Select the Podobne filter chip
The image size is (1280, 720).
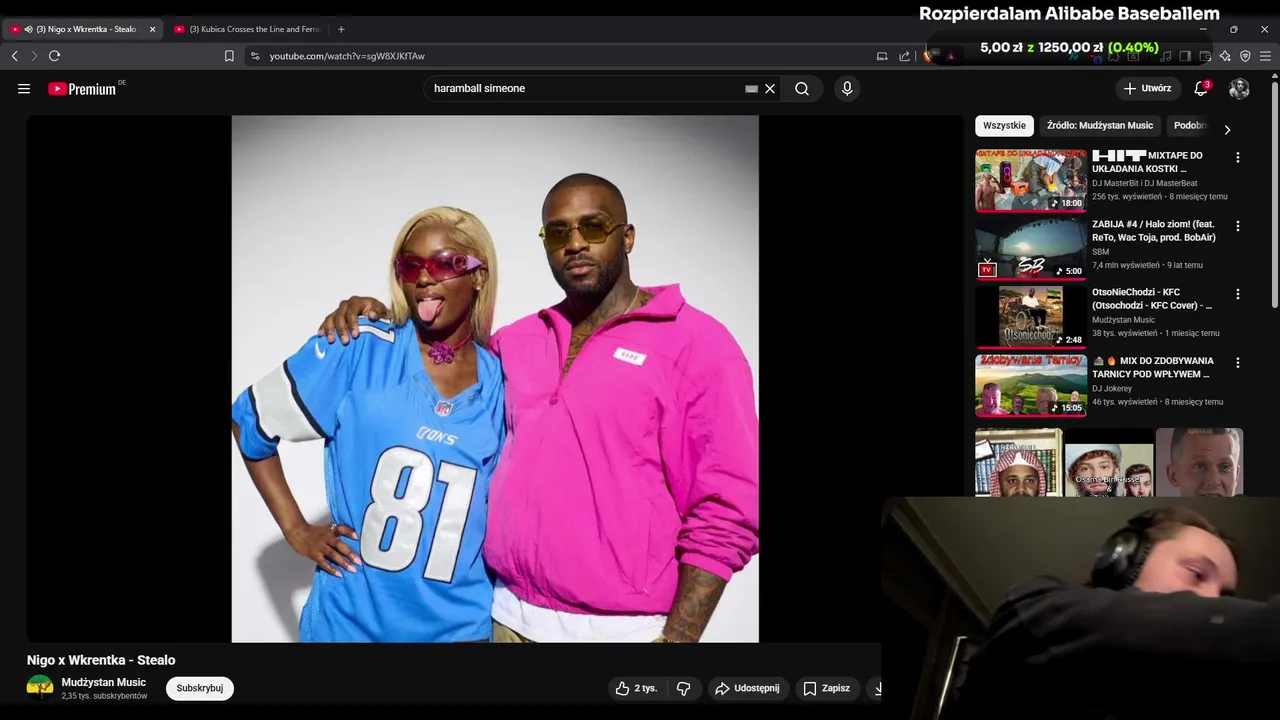[x=1190, y=126]
